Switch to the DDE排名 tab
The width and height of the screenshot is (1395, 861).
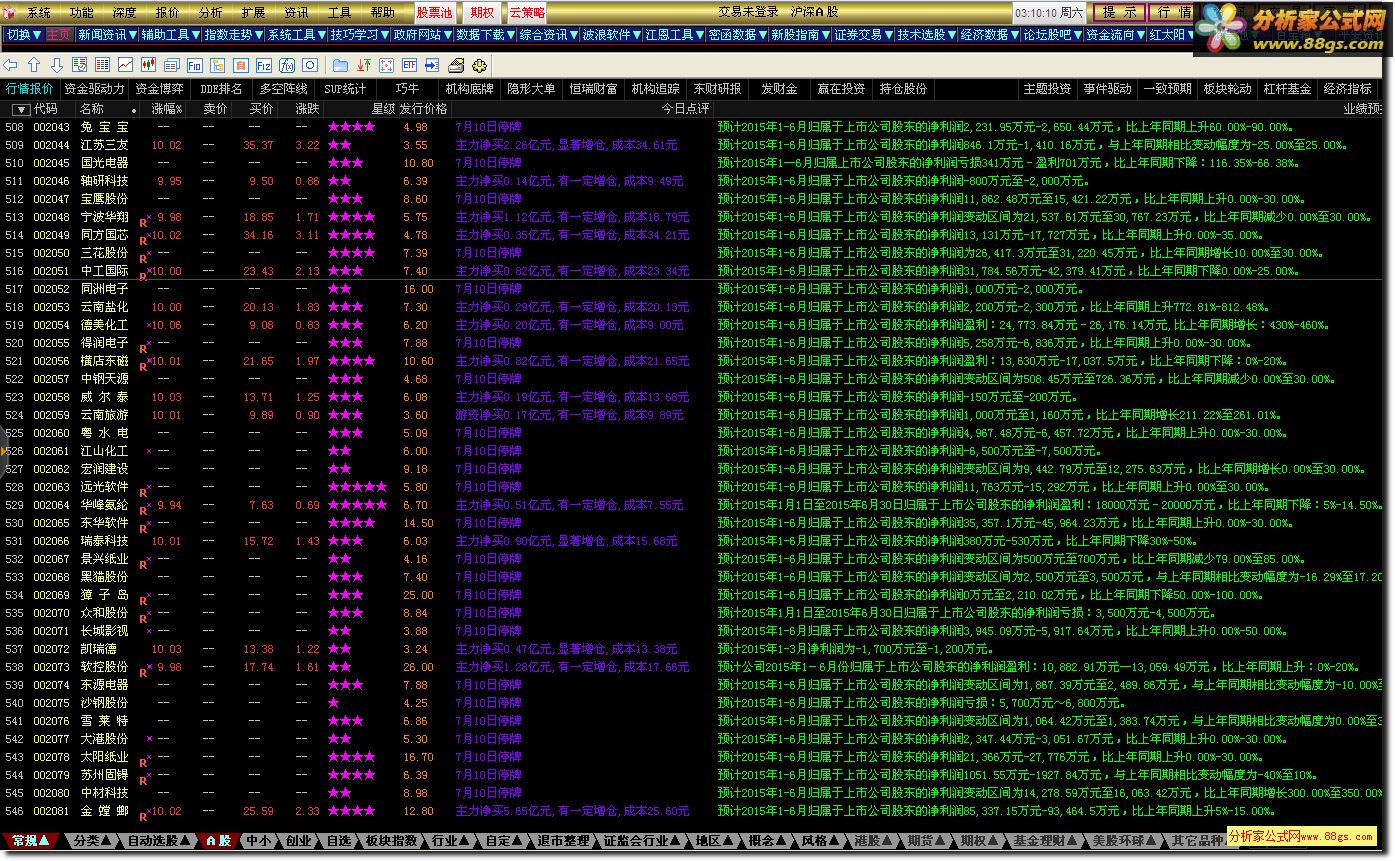tap(221, 89)
